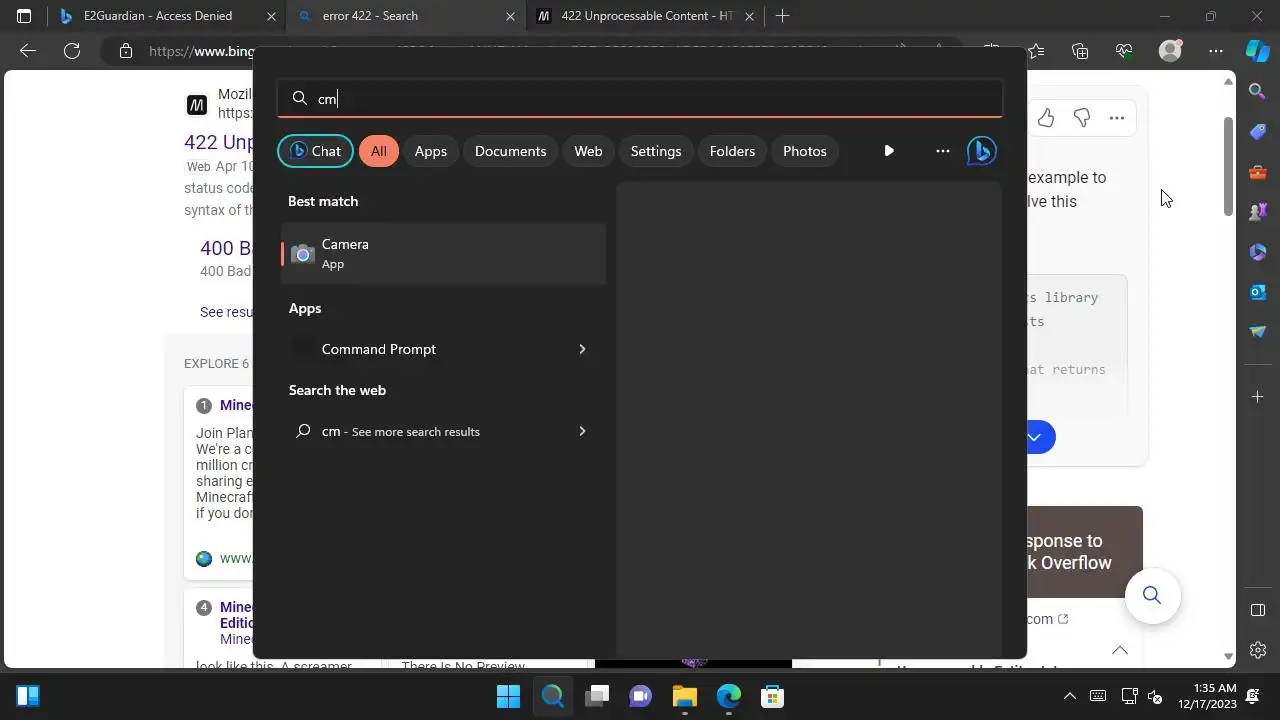Show hidden system tray icons

[x=1070, y=696]
